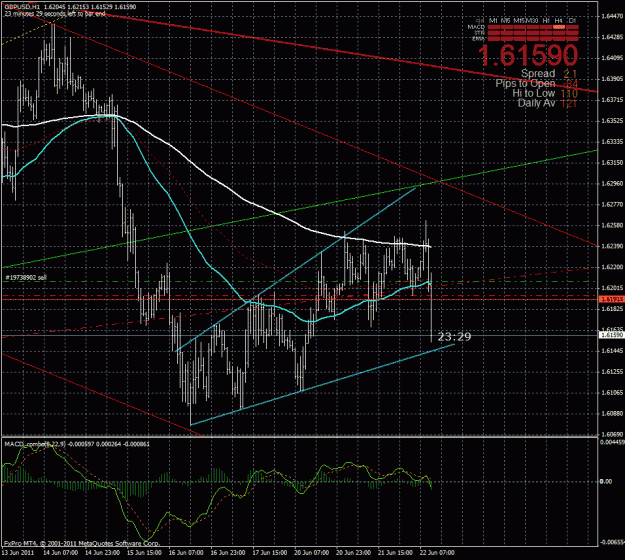Image resolution: width=625 pixels, height=560 pixels.
Task: Select the M15 timeframe label in the dashboard
Action: click(519, 20)
